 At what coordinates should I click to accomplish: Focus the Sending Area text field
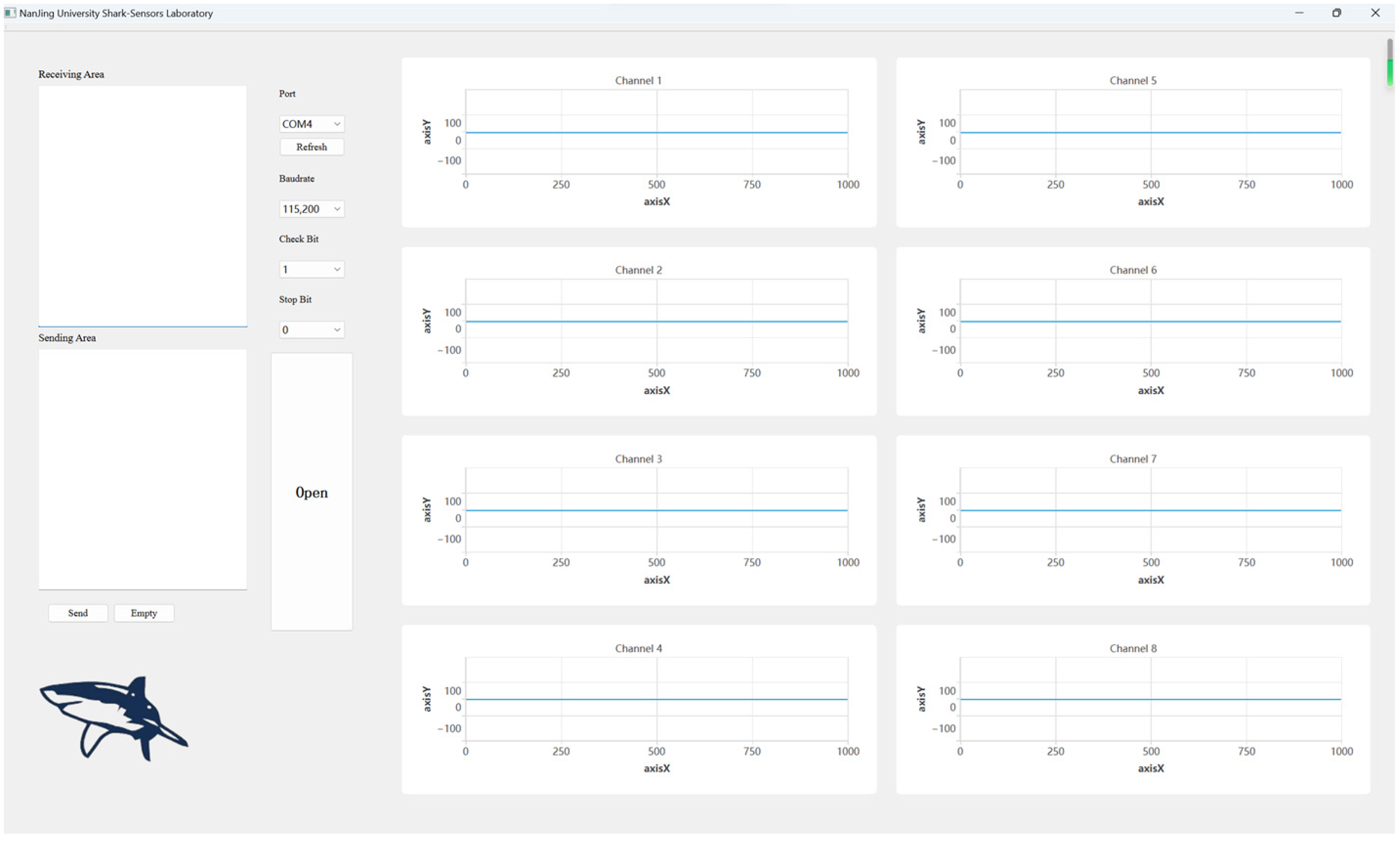pyautogui.click(x=142, y=469)
